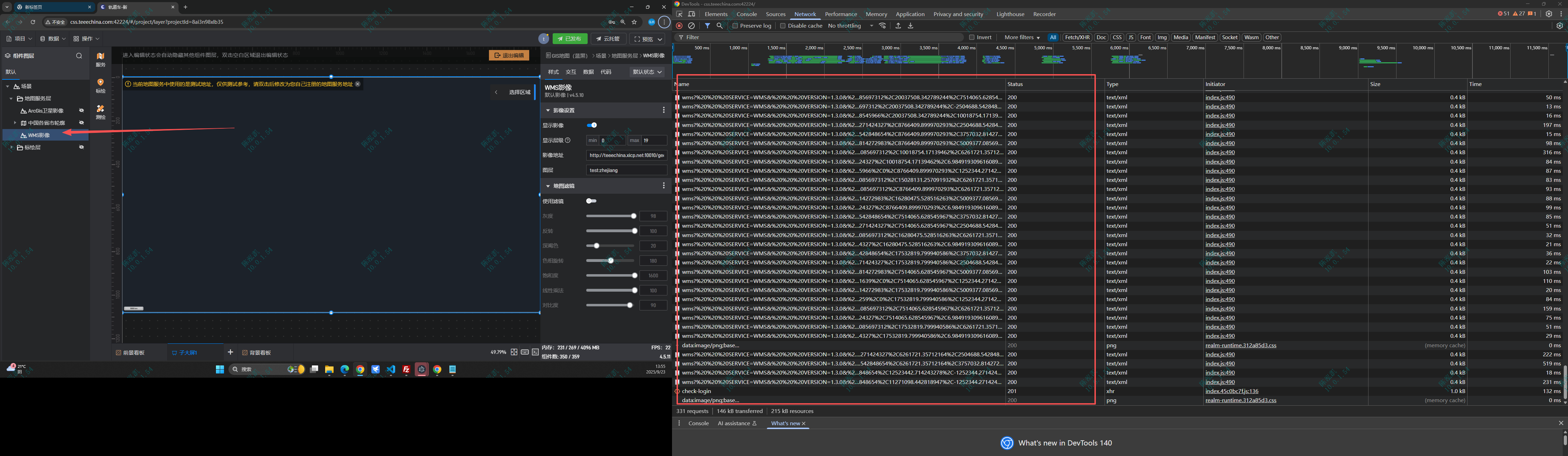Check the Disable cache option
This screenshot has width=1568, height=456.
click(783, 26)
